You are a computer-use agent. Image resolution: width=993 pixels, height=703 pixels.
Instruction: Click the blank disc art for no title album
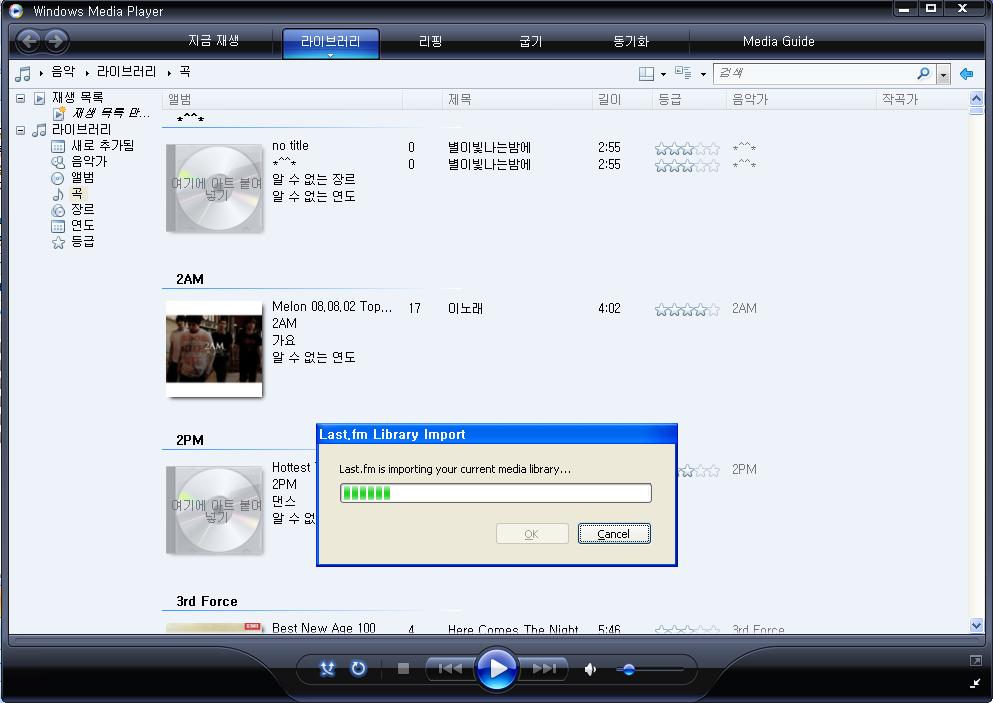pos(214,188)
